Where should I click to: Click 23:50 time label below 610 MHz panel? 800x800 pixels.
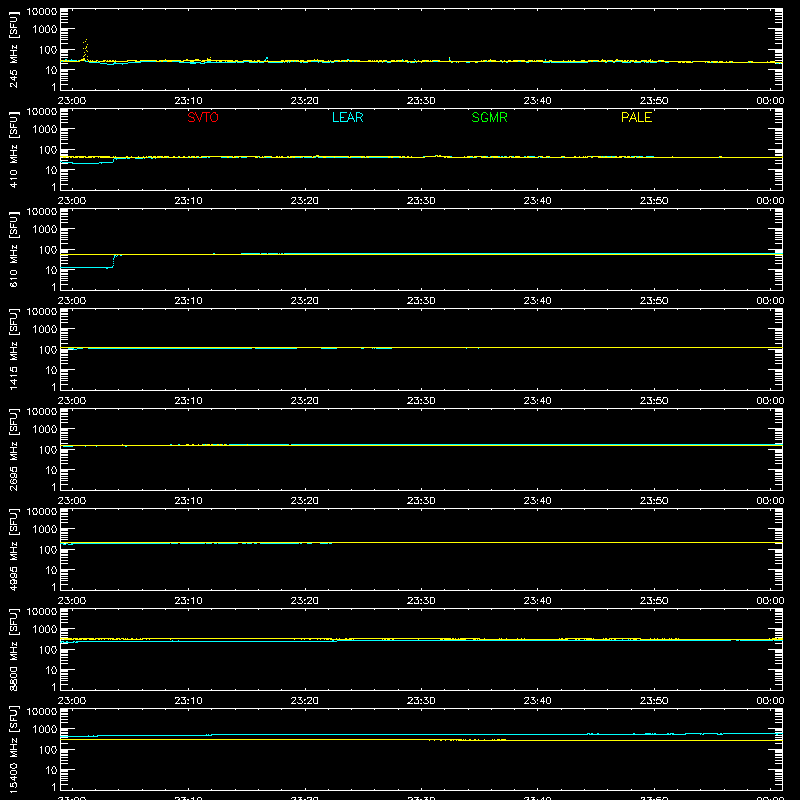point(654,301)
